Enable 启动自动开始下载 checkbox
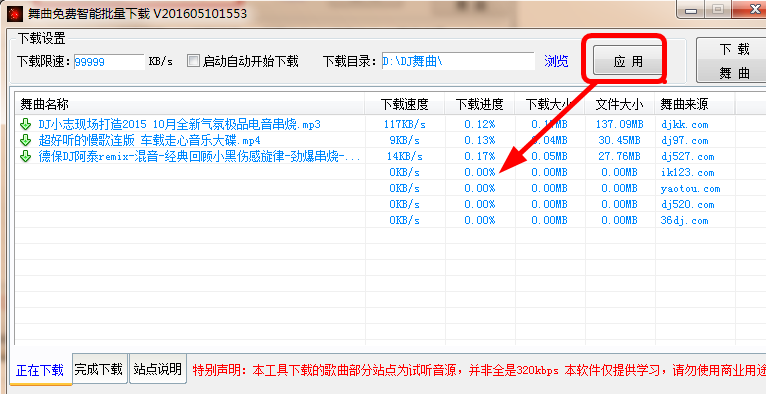This screenshot has width=766, height=394. (x=194, y=61)
